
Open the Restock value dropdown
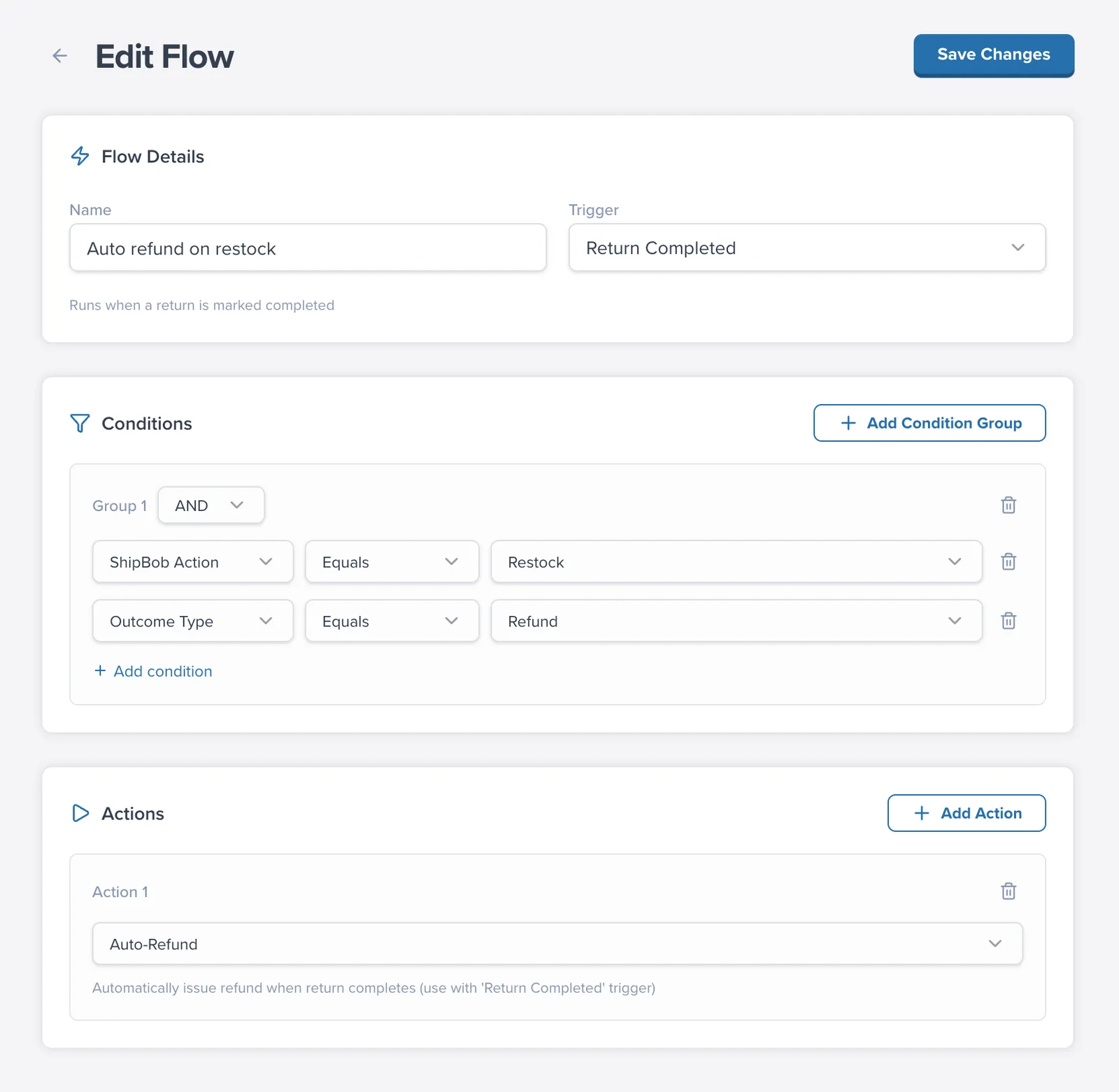click(x=736, y=562)
